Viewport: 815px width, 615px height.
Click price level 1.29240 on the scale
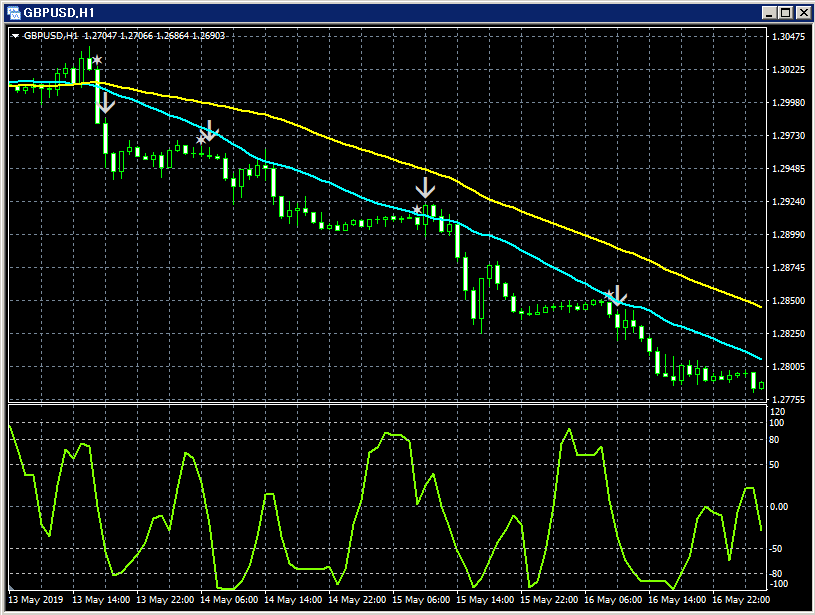(x=788, y=202)
